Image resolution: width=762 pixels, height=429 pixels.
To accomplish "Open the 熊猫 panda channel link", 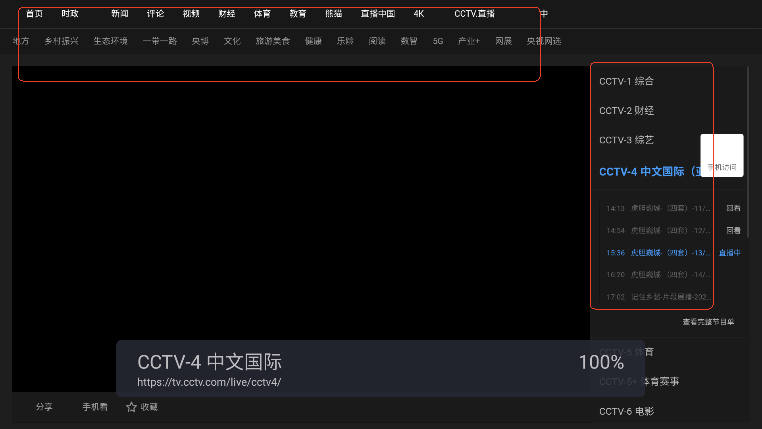I will pyautogui.click(x=334, y=14).
